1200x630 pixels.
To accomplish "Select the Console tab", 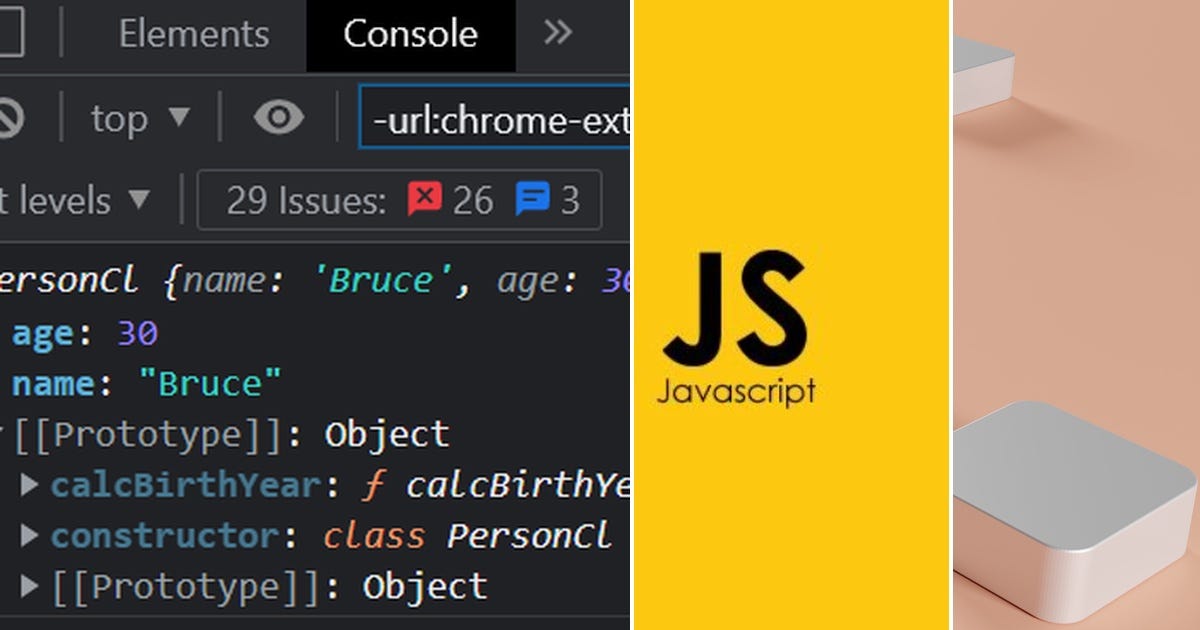I will click(x=410, y=33).
